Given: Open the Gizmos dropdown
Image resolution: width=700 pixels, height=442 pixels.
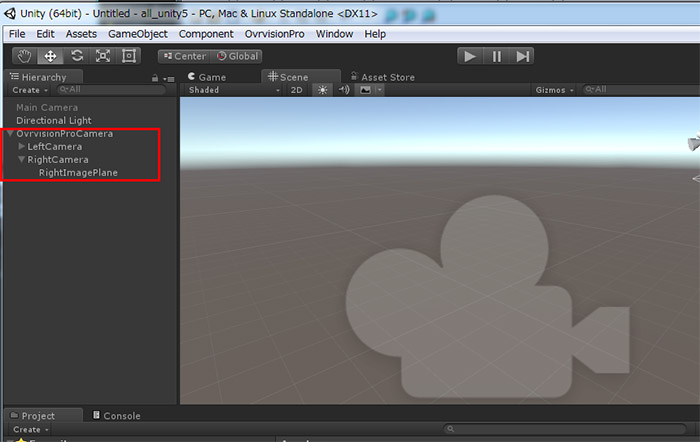Looking at the screenshot, I should 555,90.
